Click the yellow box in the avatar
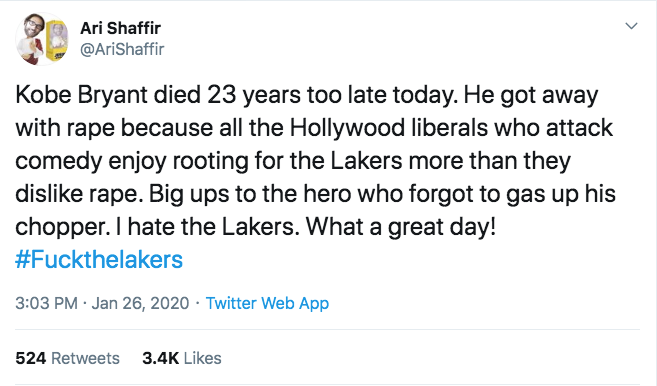Viewport: 657px width, 386px height. point(57,41)
